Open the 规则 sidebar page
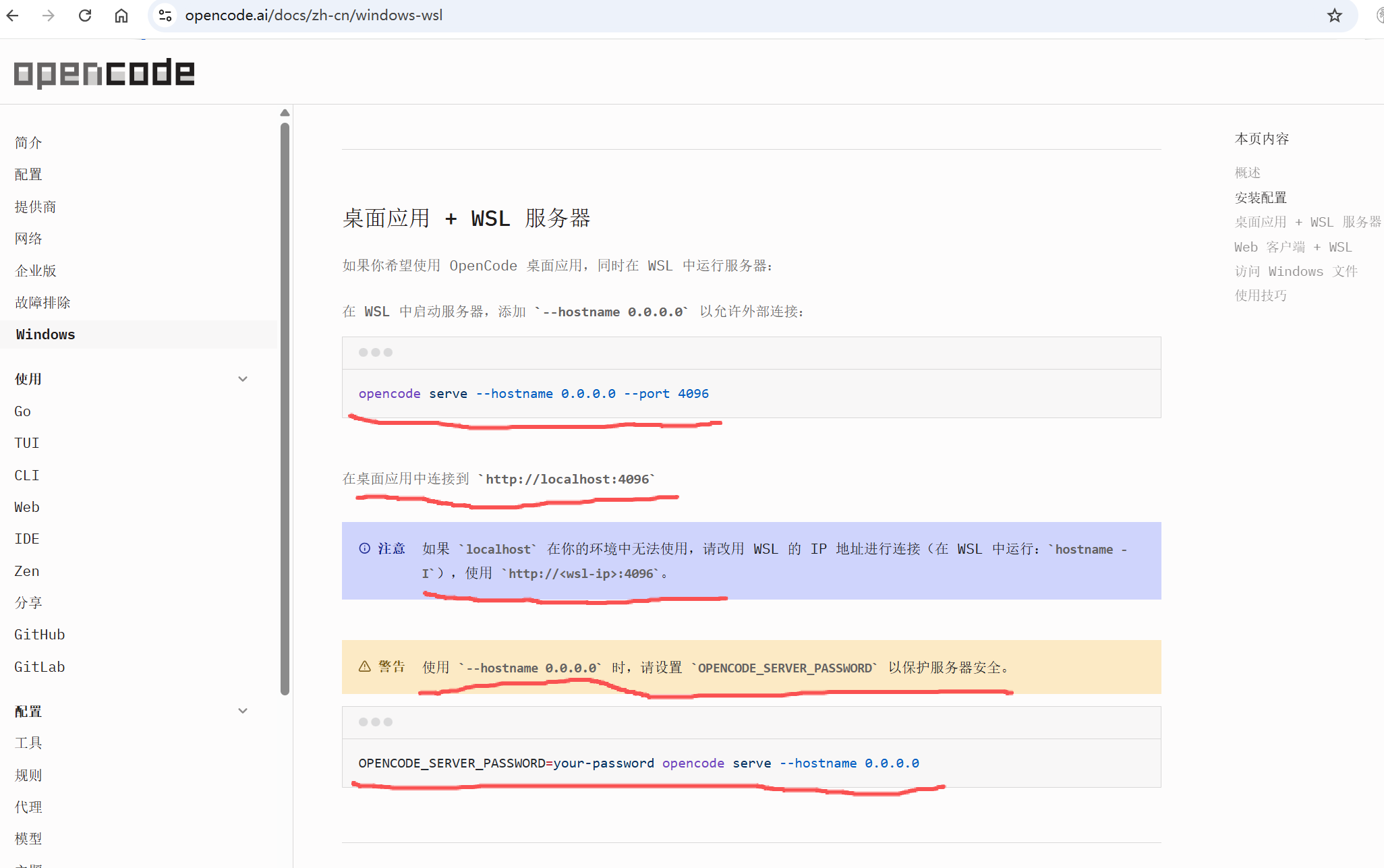Image resolution: width=1384 pixels, height=868 pixels. point(28,776)
